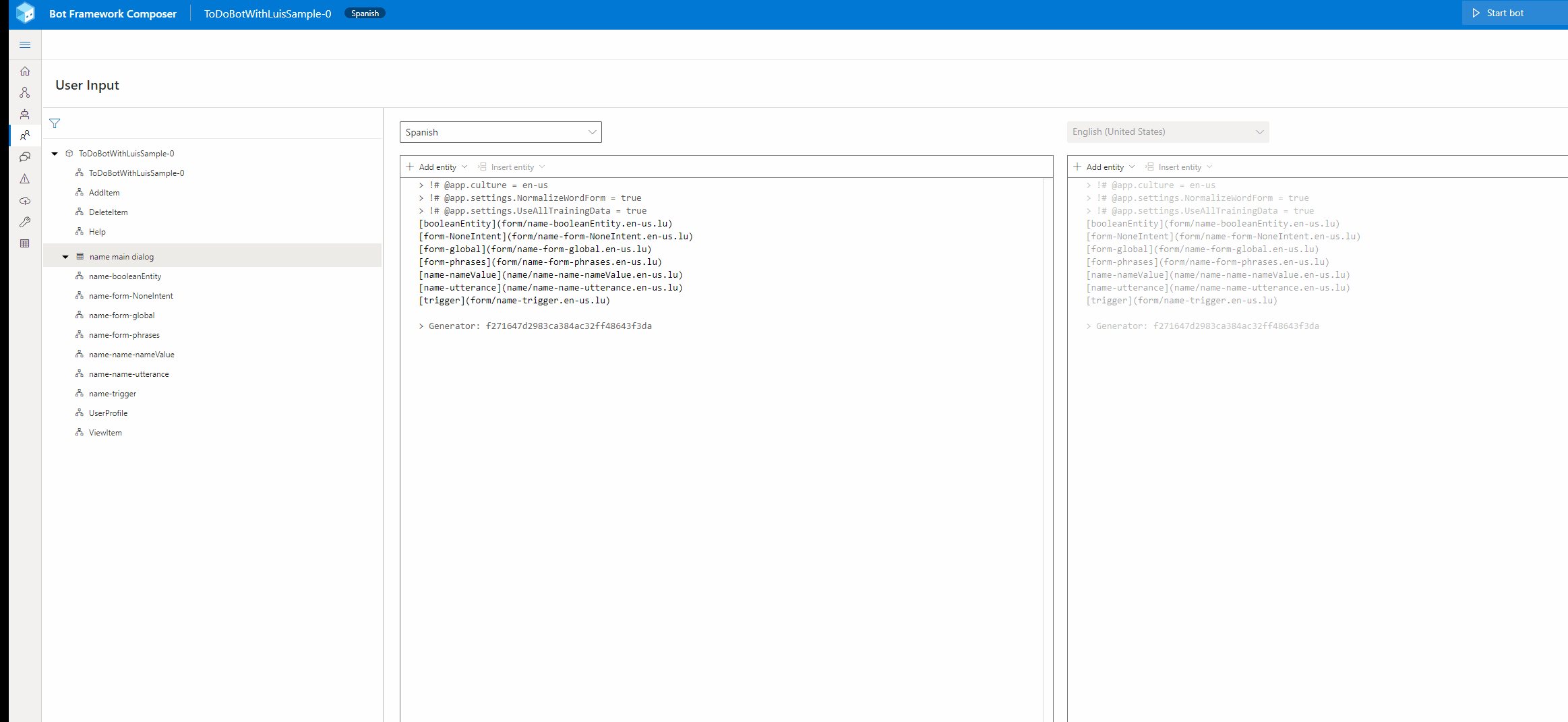Open Add entity dropdown in Spanish editor
Viewport: 1568px width, 722px height.
[436, 167]
